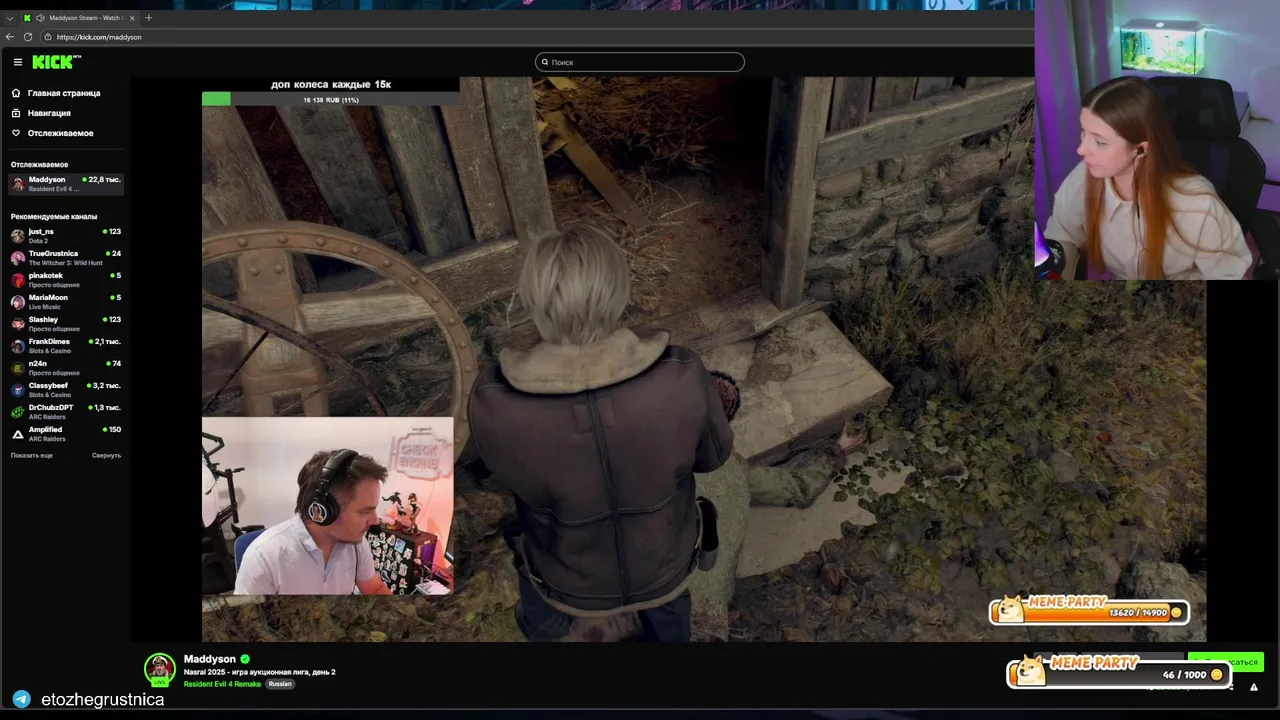Open pinakotek recommended channel

pyautogui.click(x=65, y=280)
